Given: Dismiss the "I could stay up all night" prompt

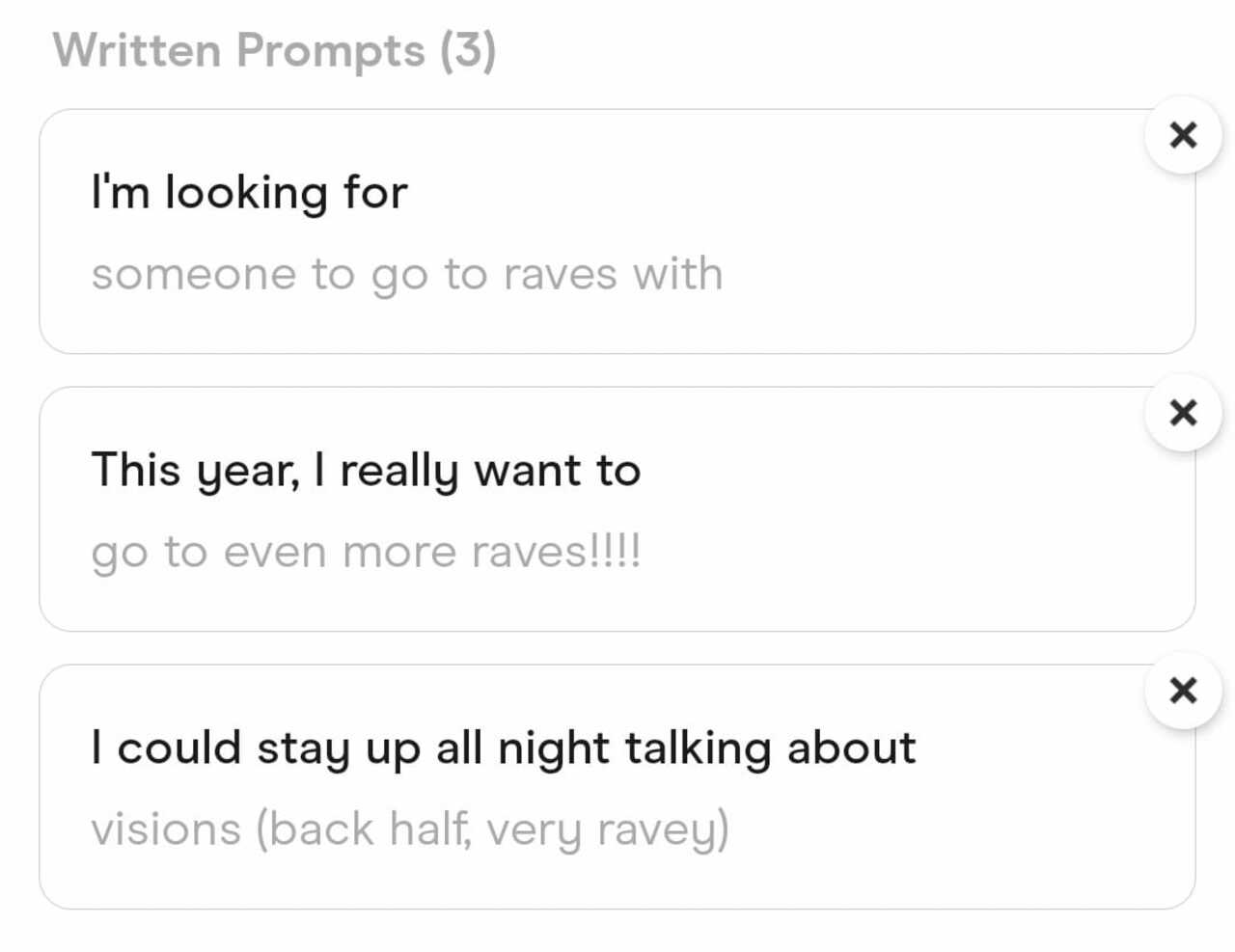Looking at the screenshot, I should (1183, 691).
